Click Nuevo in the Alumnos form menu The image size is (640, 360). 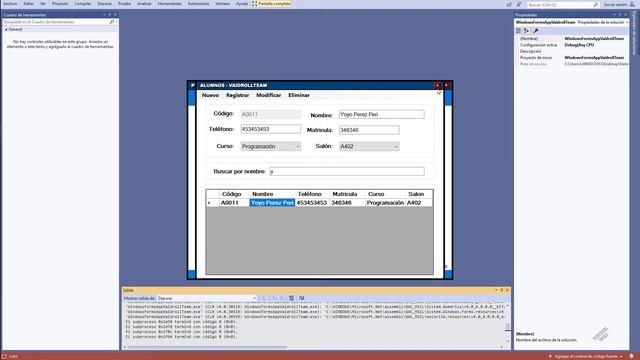coord(211,95)
